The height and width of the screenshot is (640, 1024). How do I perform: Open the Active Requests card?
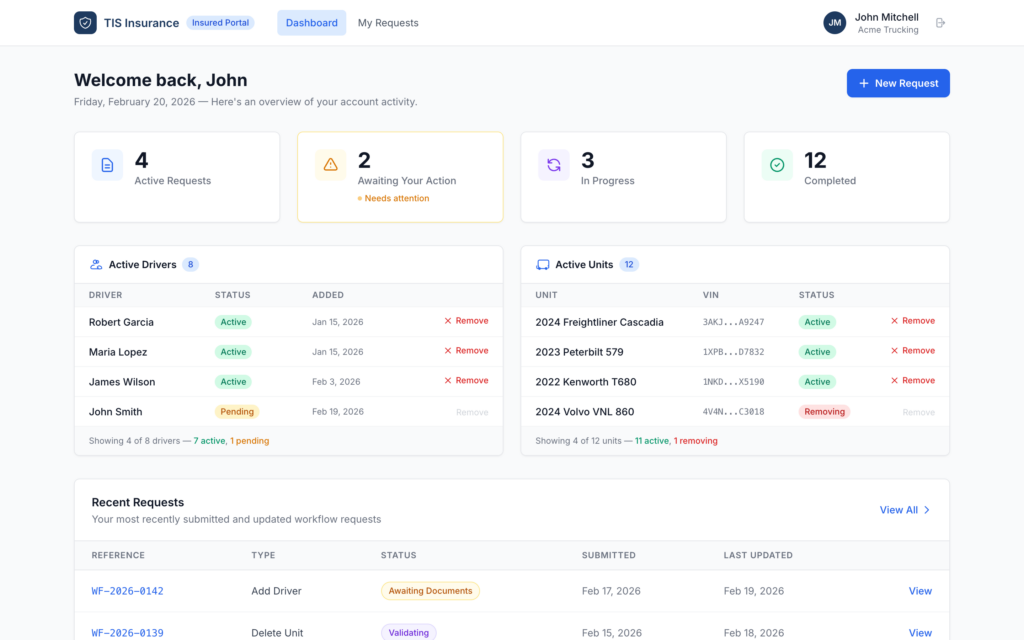coord(177,177)
